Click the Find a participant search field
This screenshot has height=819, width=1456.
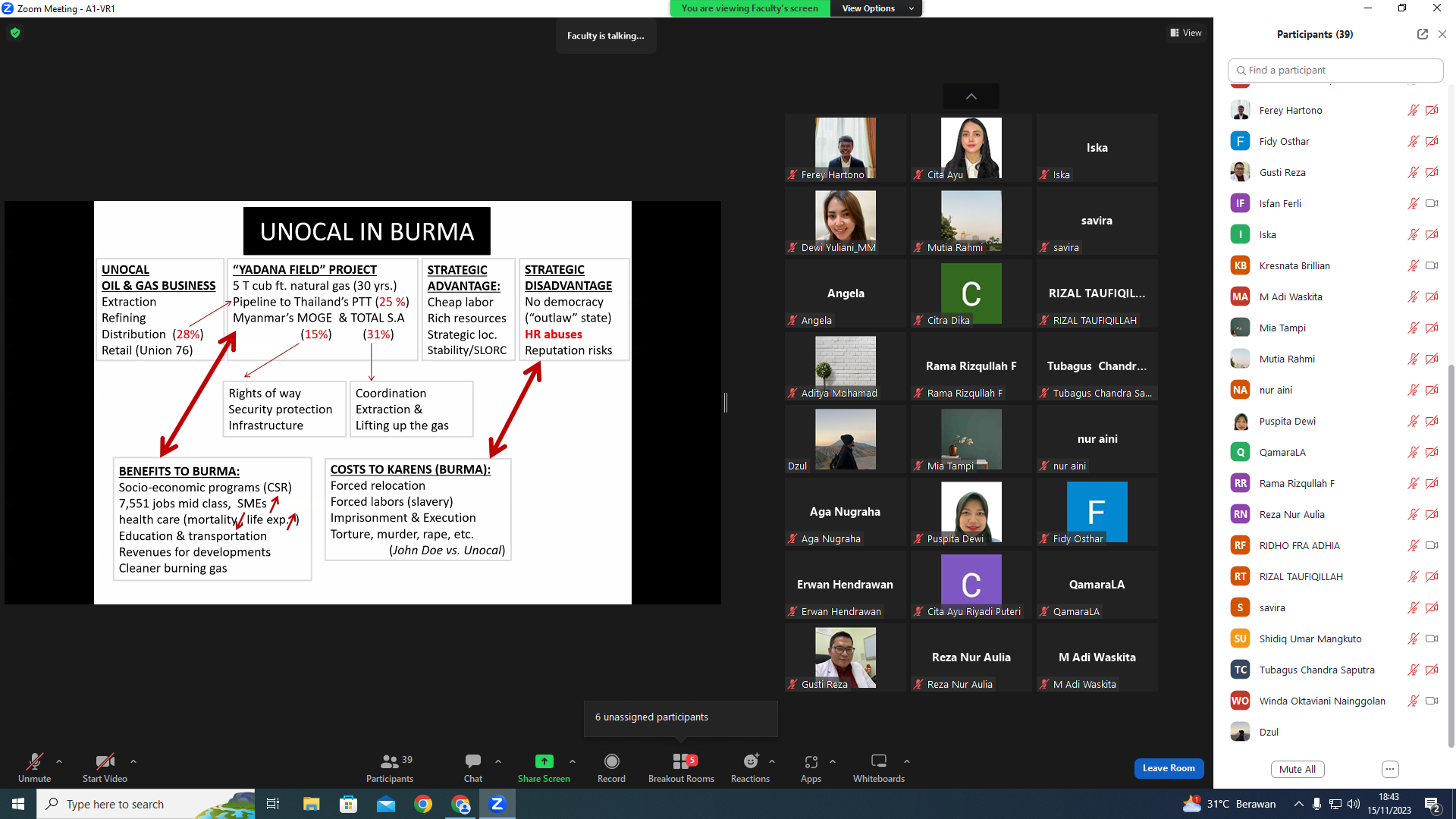1335,70
